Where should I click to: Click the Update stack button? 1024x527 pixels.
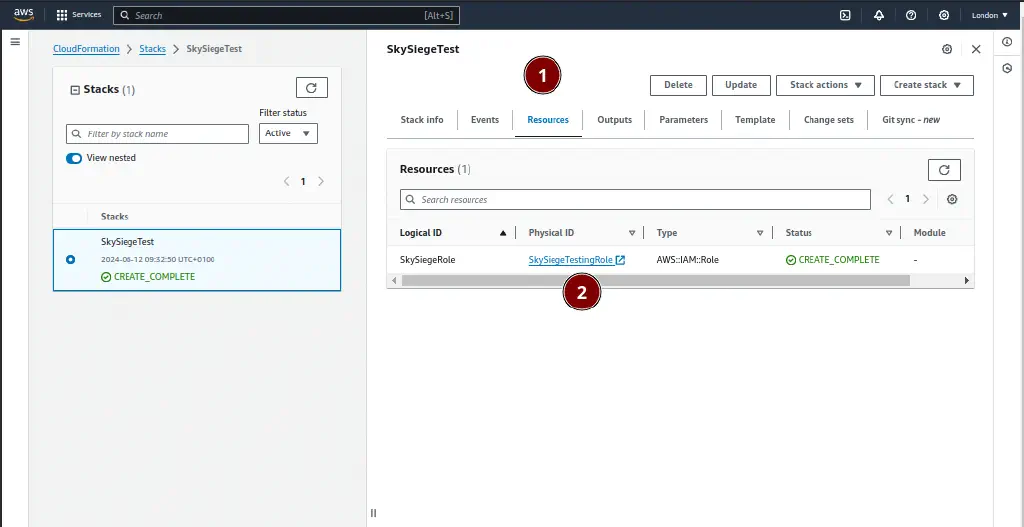741,85
